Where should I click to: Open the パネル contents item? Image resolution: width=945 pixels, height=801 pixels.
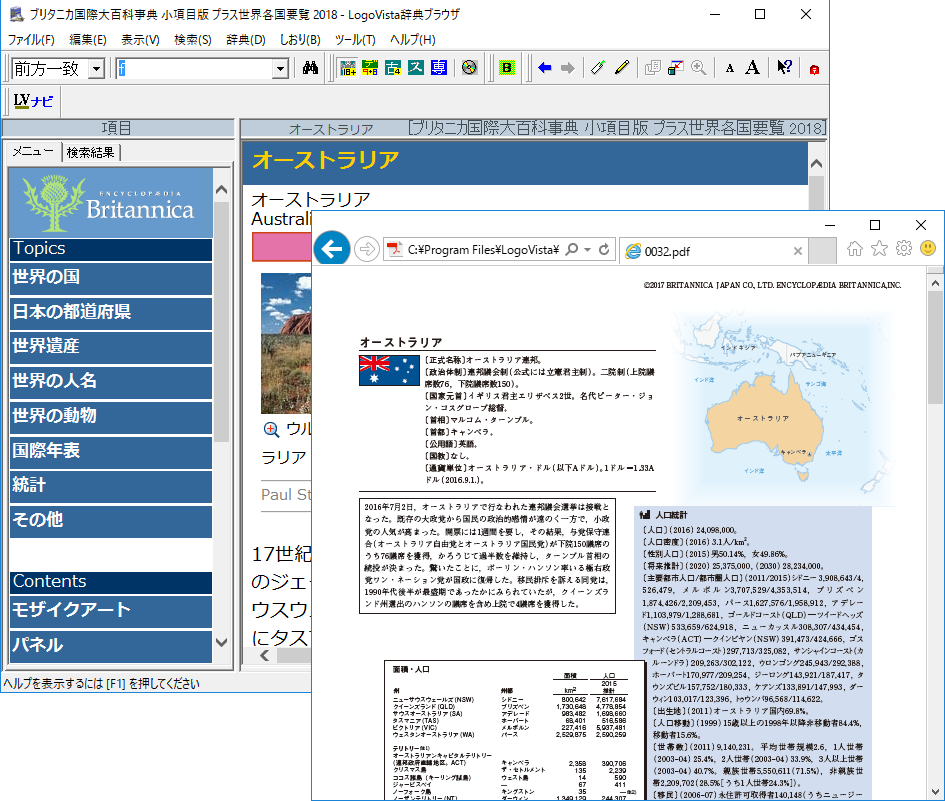coord(111,646)
